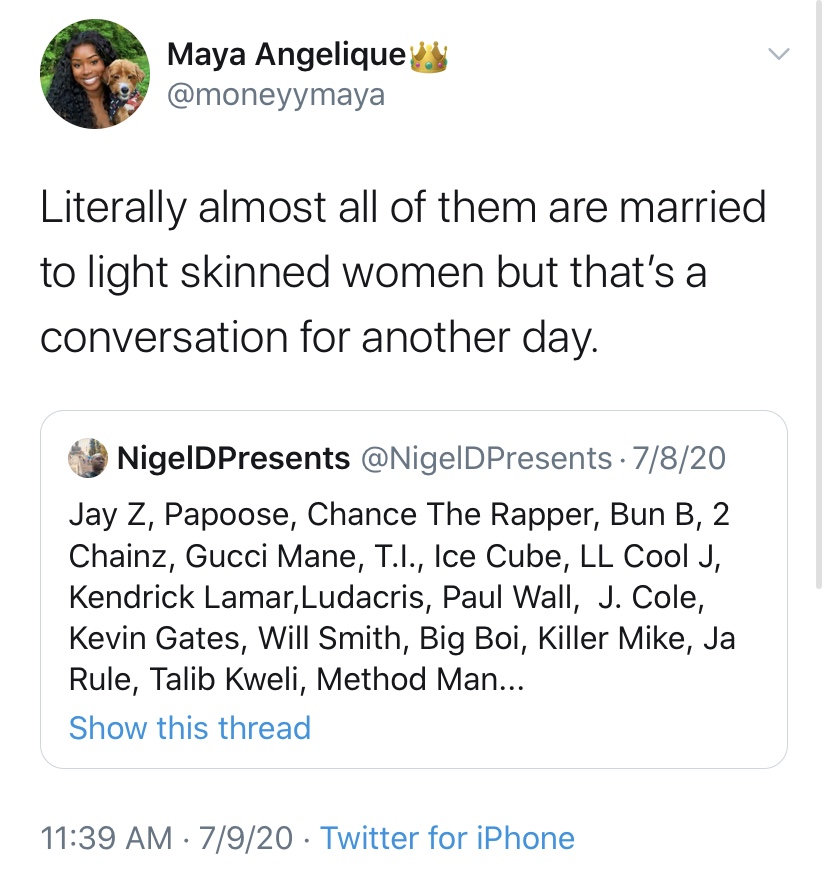Open the bold NigelDPresents name in quote

(x=234, y=459)
